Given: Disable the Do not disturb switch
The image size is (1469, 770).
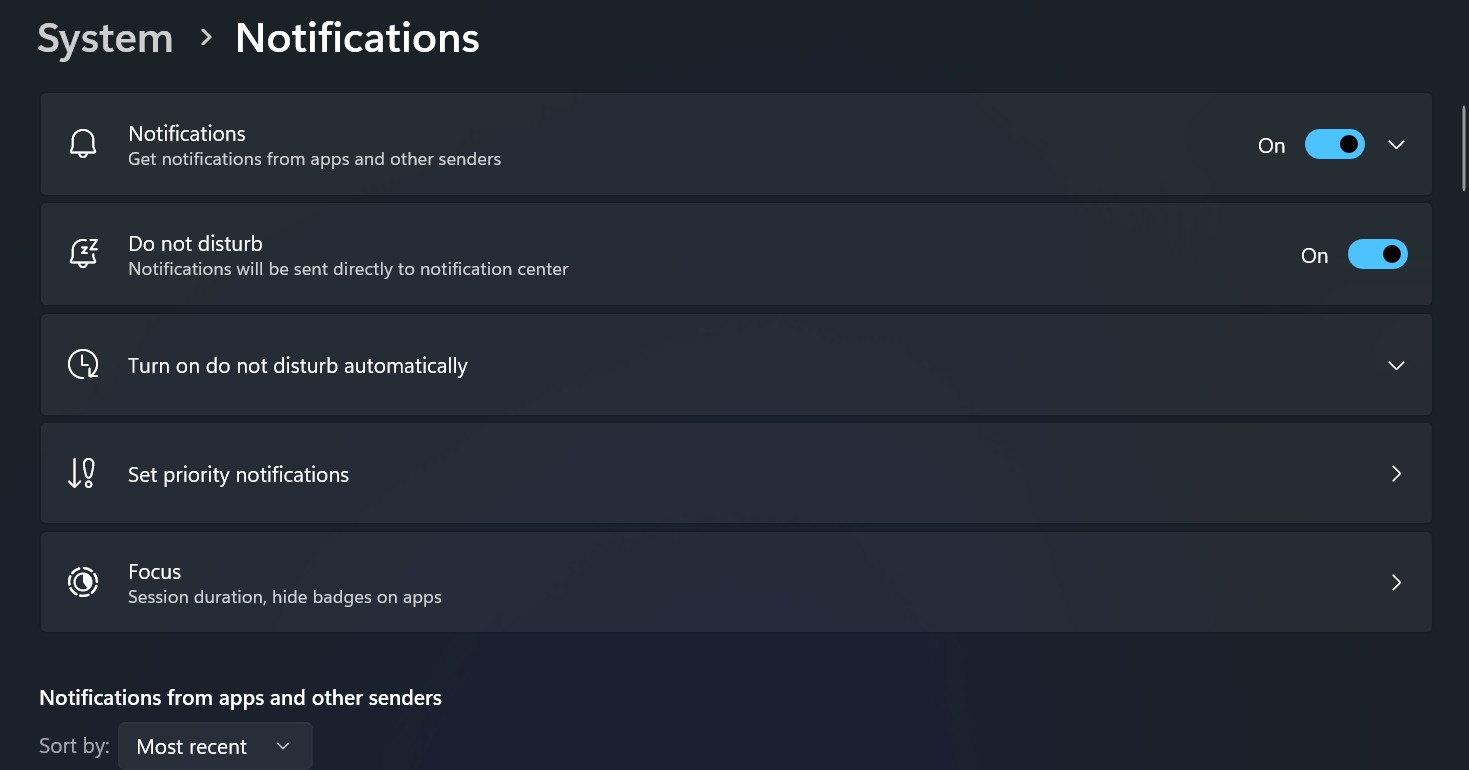Looking at the screenshot, I should [1377, 255].
